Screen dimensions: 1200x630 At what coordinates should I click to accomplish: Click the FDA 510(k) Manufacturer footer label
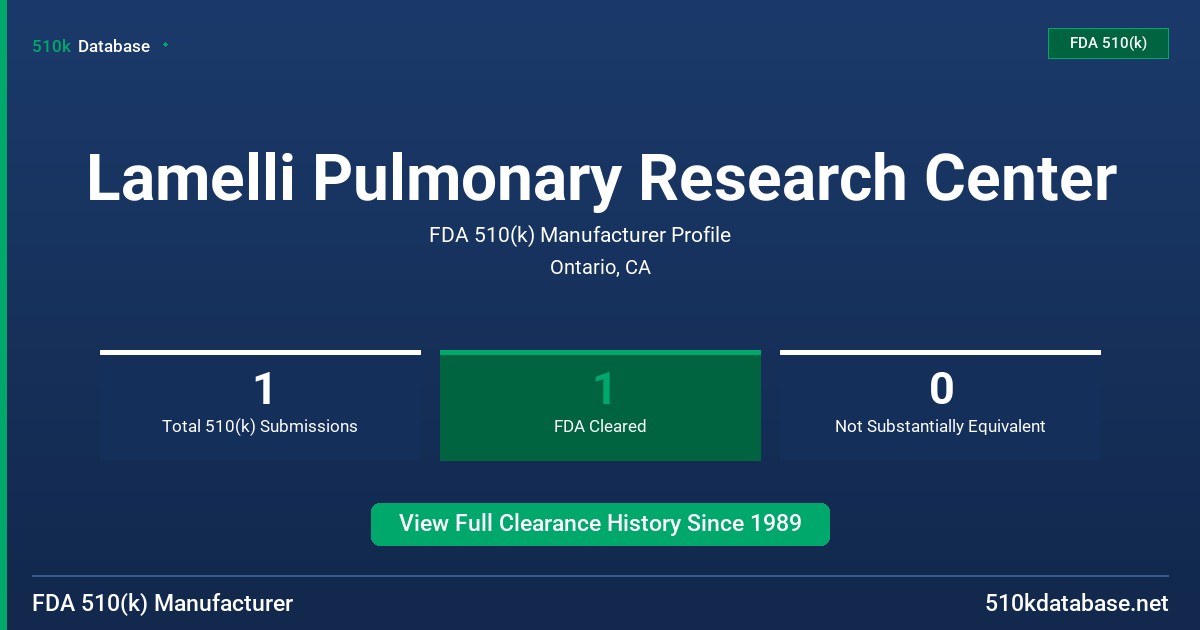(163, 603)
